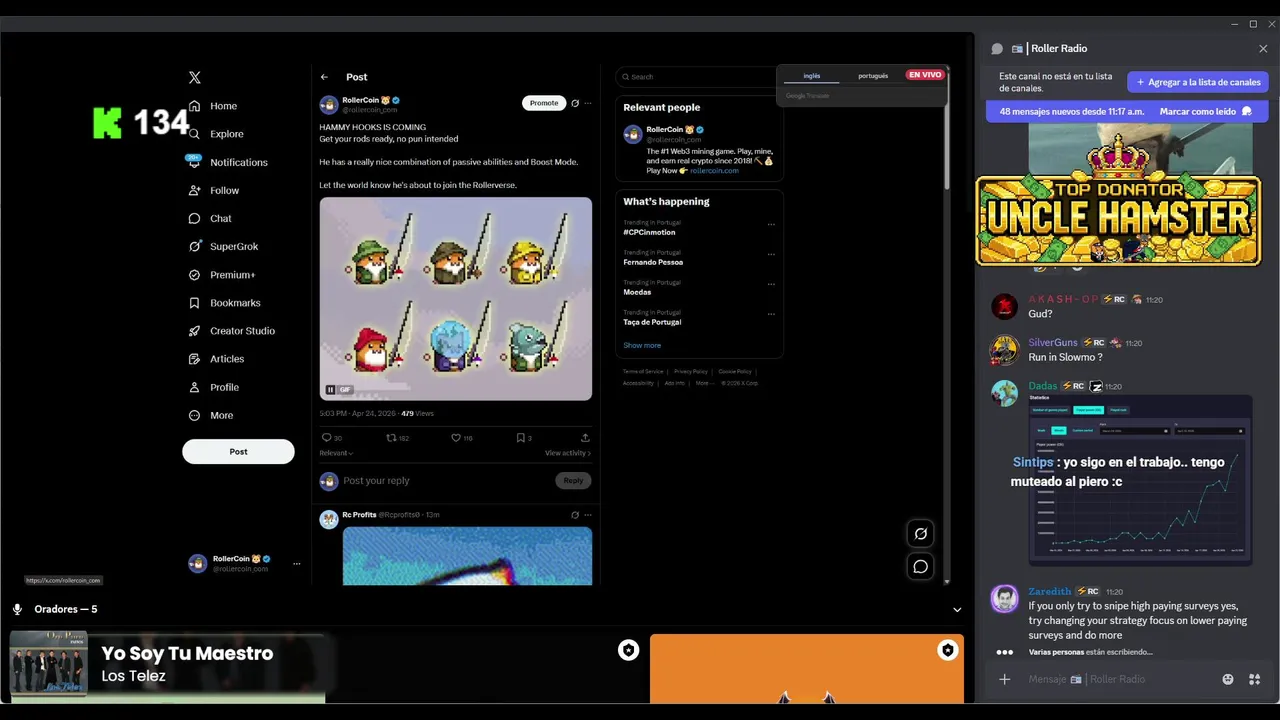Open the RollerCoin post's three-dot menu
The width and height of the screenshot is (1280, 720).
(588, 103)
